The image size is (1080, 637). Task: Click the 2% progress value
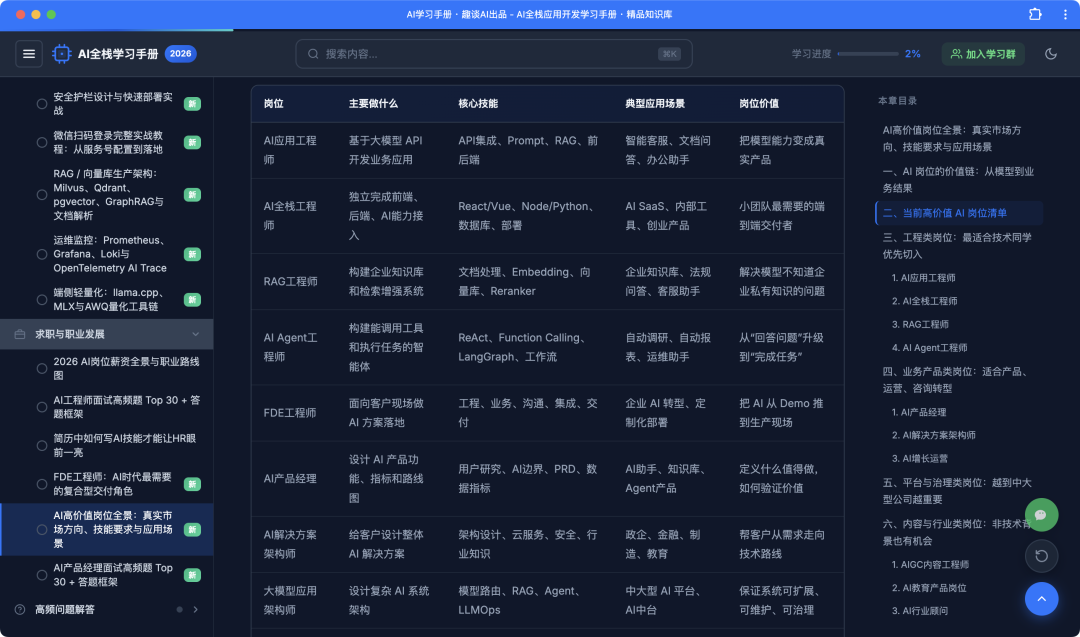coord(913,54)
